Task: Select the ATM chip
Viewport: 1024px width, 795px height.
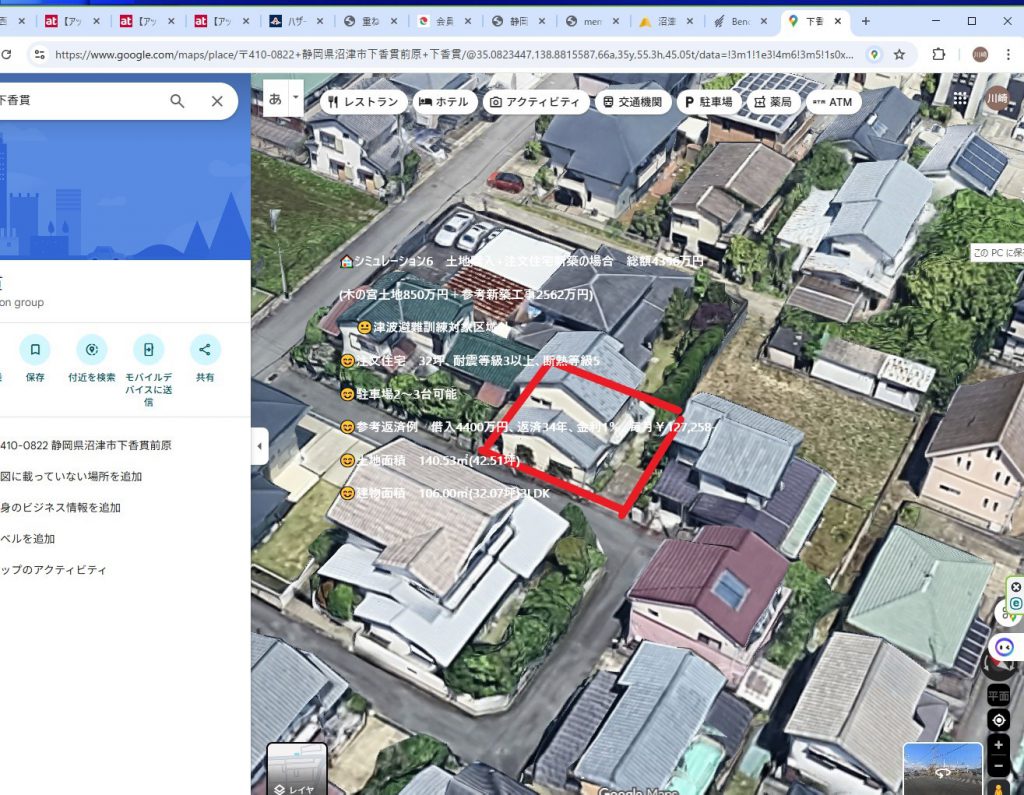Action: 833,102
